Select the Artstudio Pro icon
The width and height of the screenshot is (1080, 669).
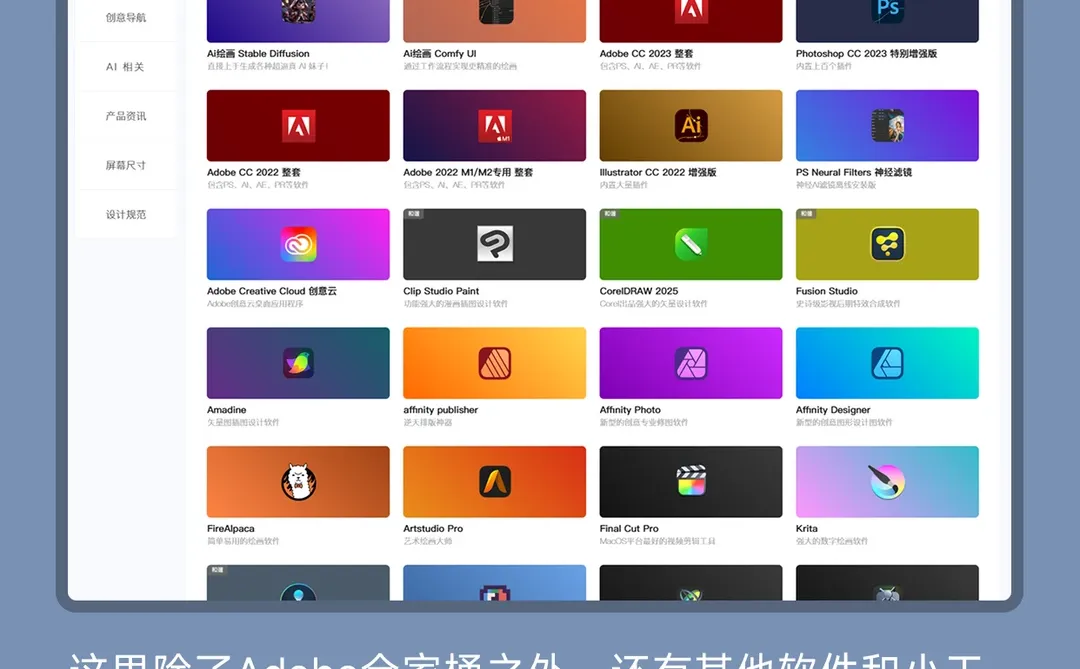pos(494,481)
